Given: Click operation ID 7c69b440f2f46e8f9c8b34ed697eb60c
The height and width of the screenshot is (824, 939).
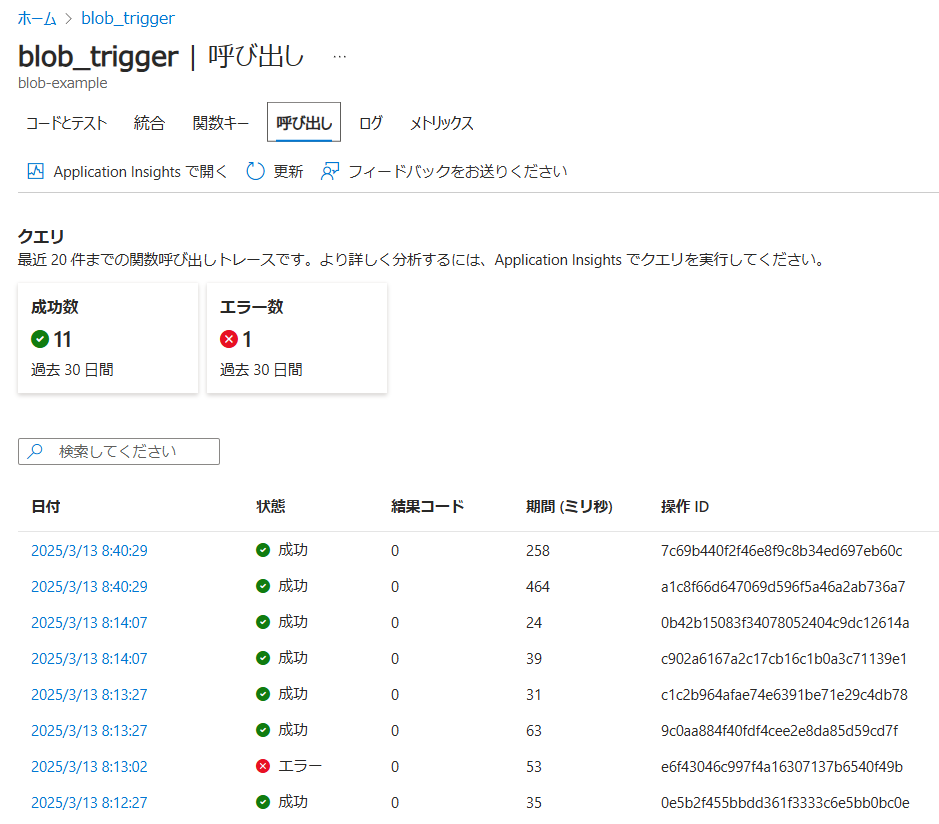Looking at the screenshot, I should [x=782, y=550].
